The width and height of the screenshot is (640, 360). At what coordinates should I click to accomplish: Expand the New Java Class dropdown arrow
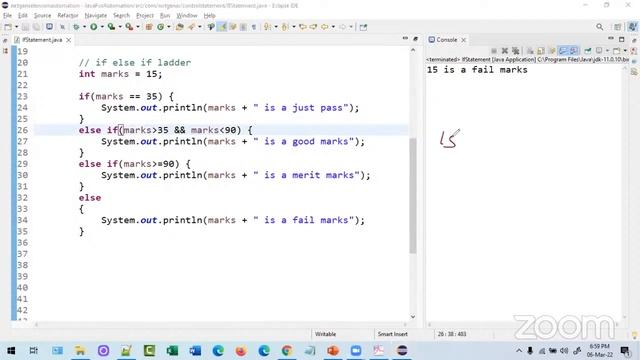tap(169, 27)
